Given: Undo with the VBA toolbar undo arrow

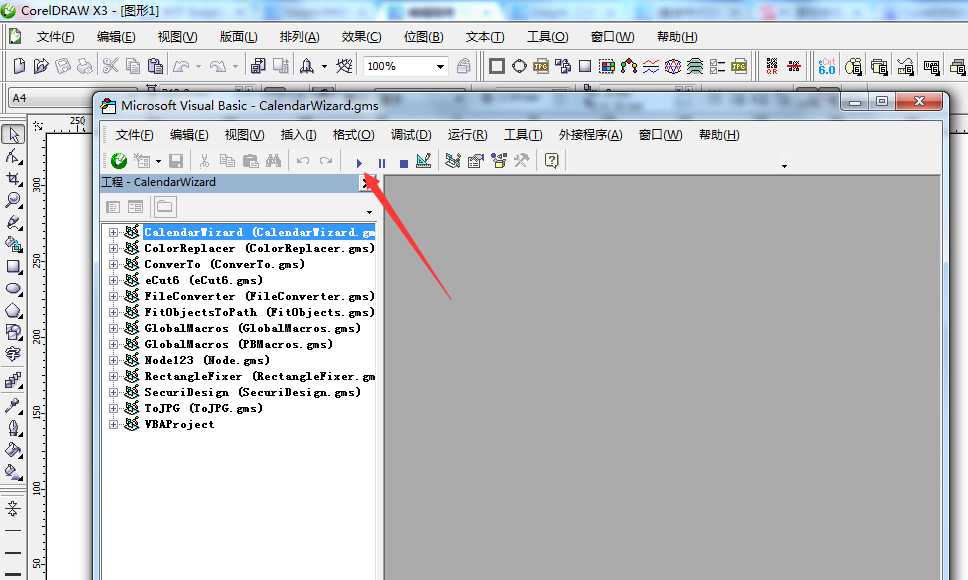Looking at the screenshot, I should 302,161.
